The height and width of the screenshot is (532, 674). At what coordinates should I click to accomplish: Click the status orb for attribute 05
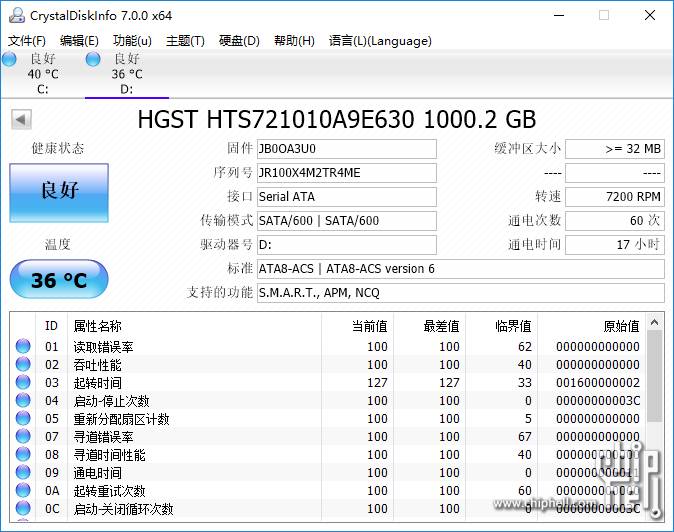coord(23,418)
